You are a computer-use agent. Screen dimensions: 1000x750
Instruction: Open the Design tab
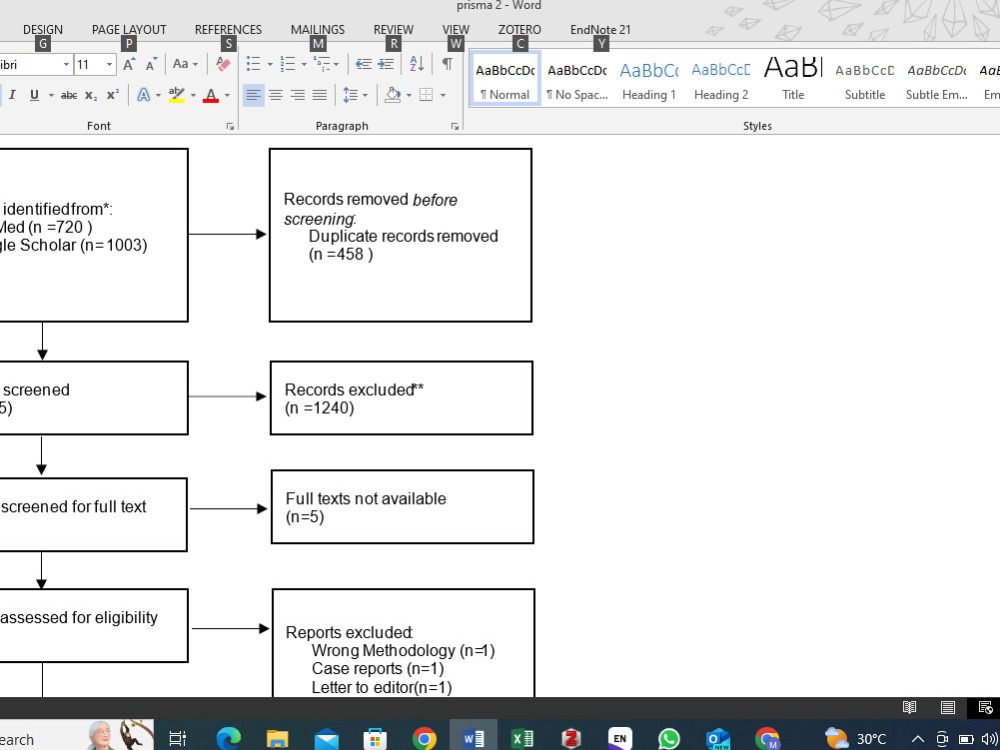pyautogui.click(x=43, y=29)
